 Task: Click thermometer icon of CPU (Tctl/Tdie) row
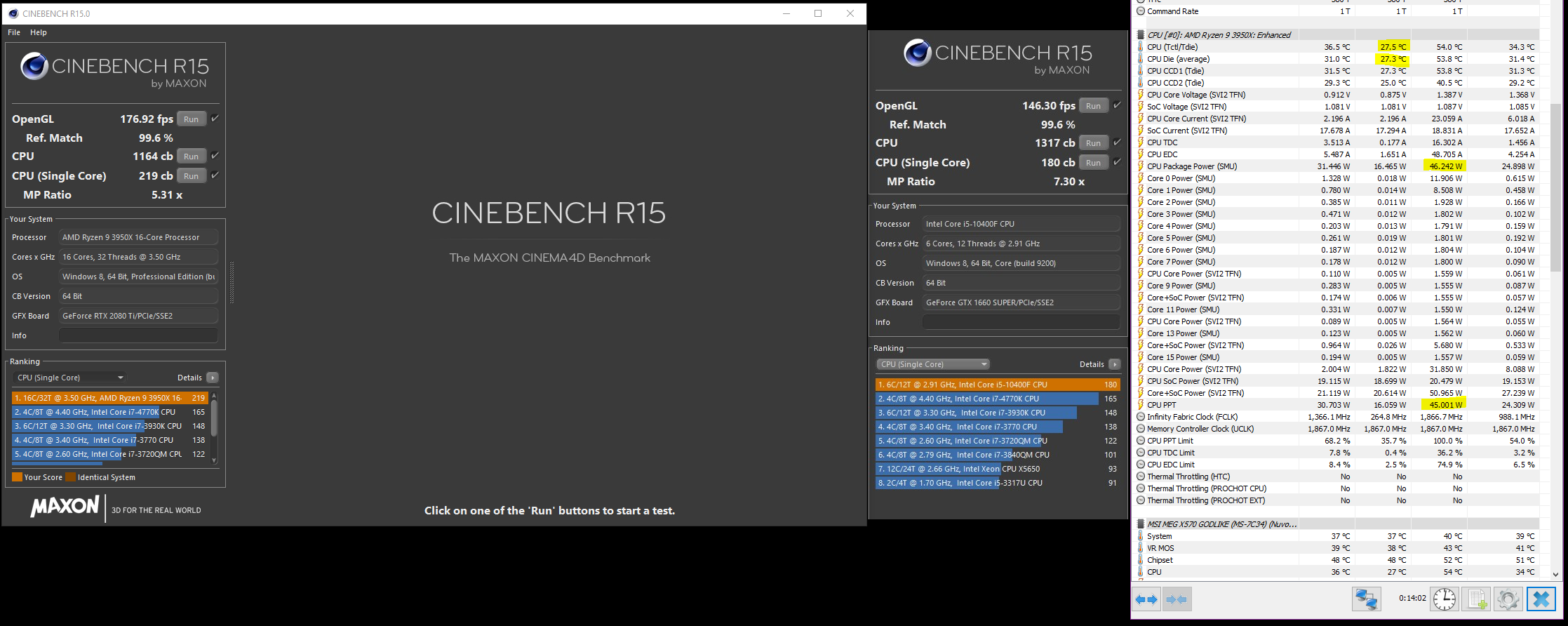click(x=1141, y=47)
